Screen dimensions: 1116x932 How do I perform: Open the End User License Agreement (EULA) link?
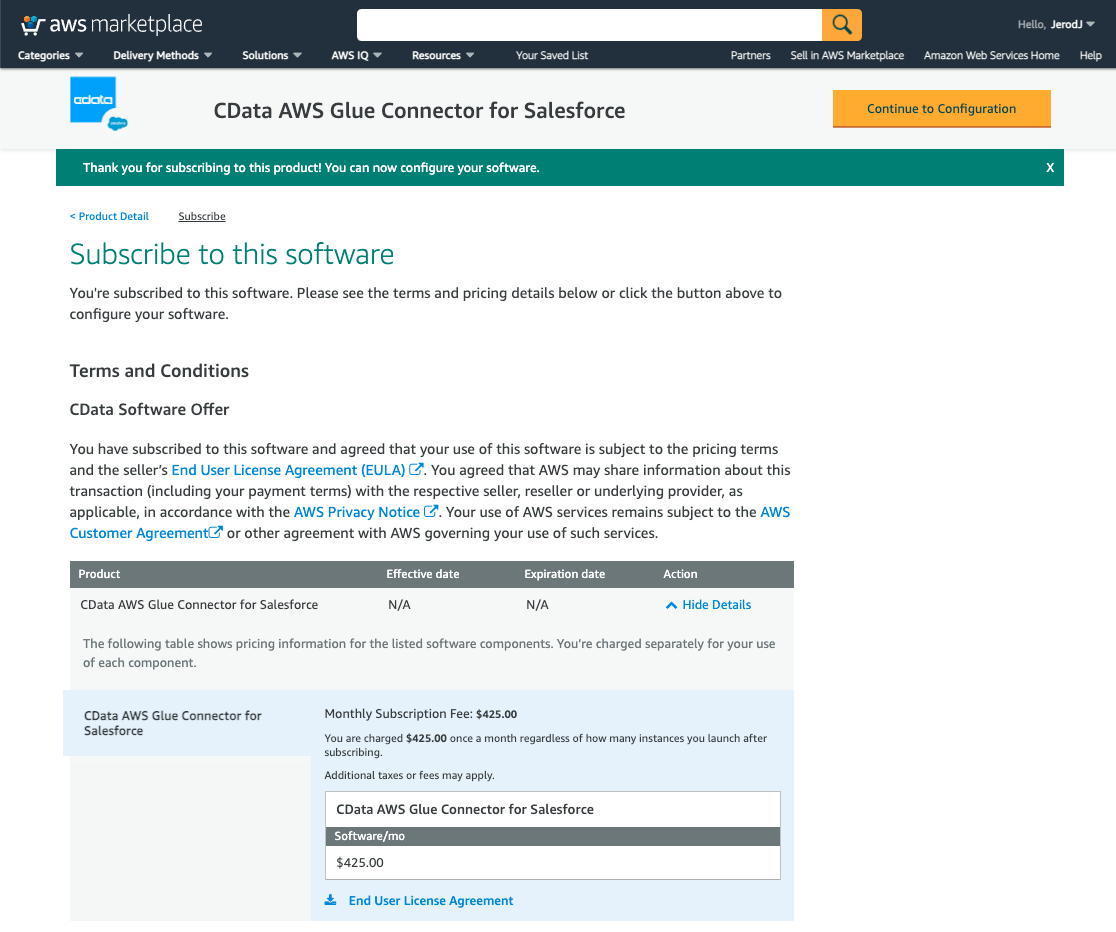click(288, 470)
